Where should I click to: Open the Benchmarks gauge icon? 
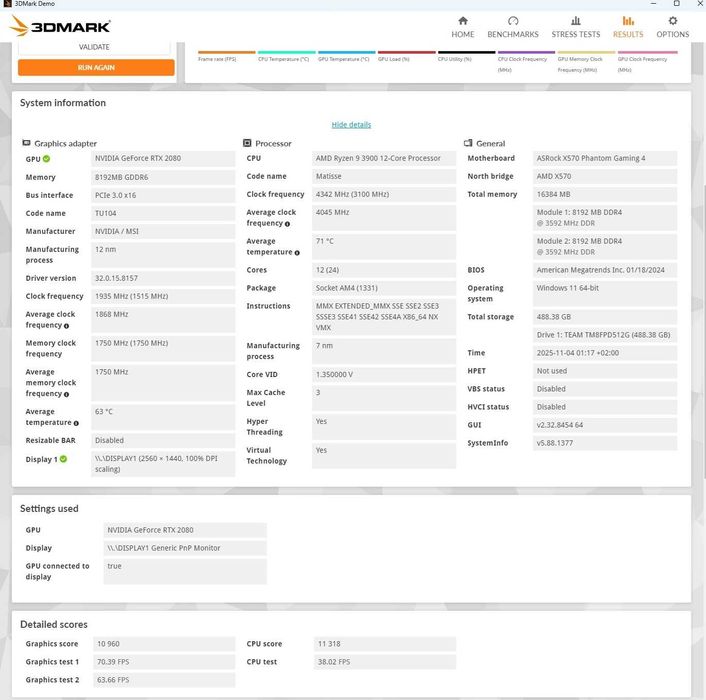(513, 21)
